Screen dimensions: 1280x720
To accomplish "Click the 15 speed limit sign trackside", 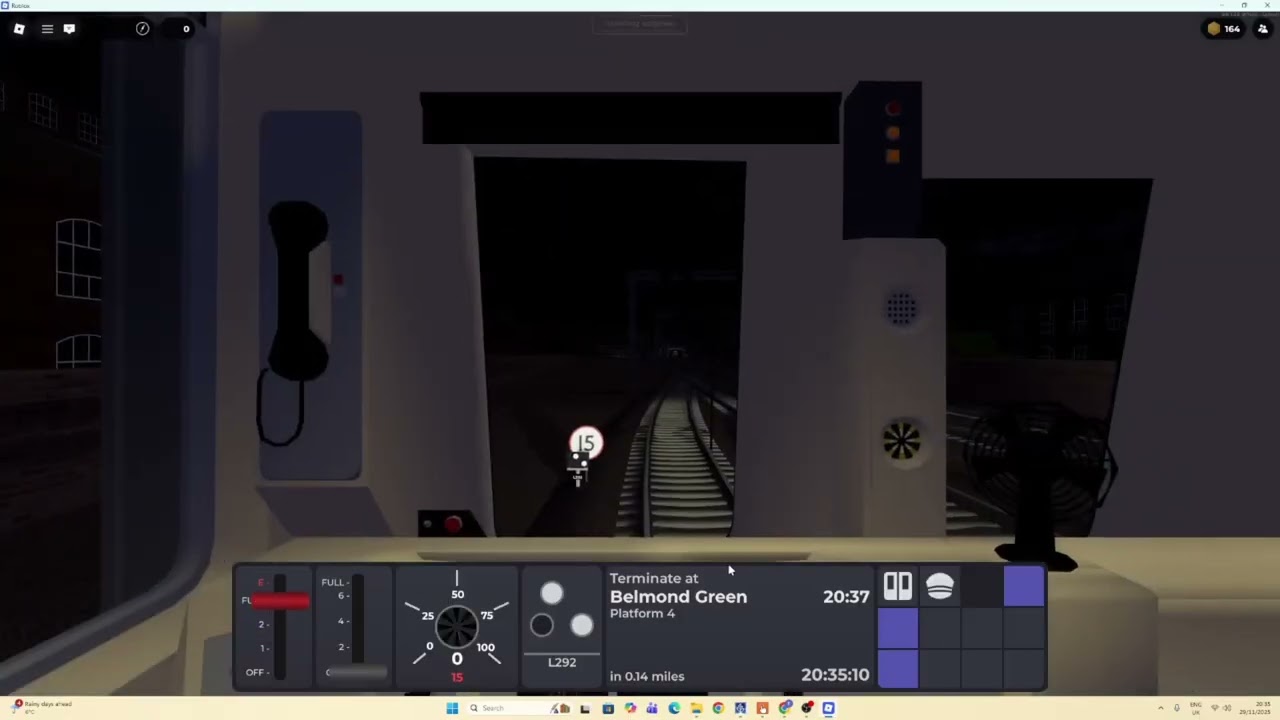I will pos(586,443).
